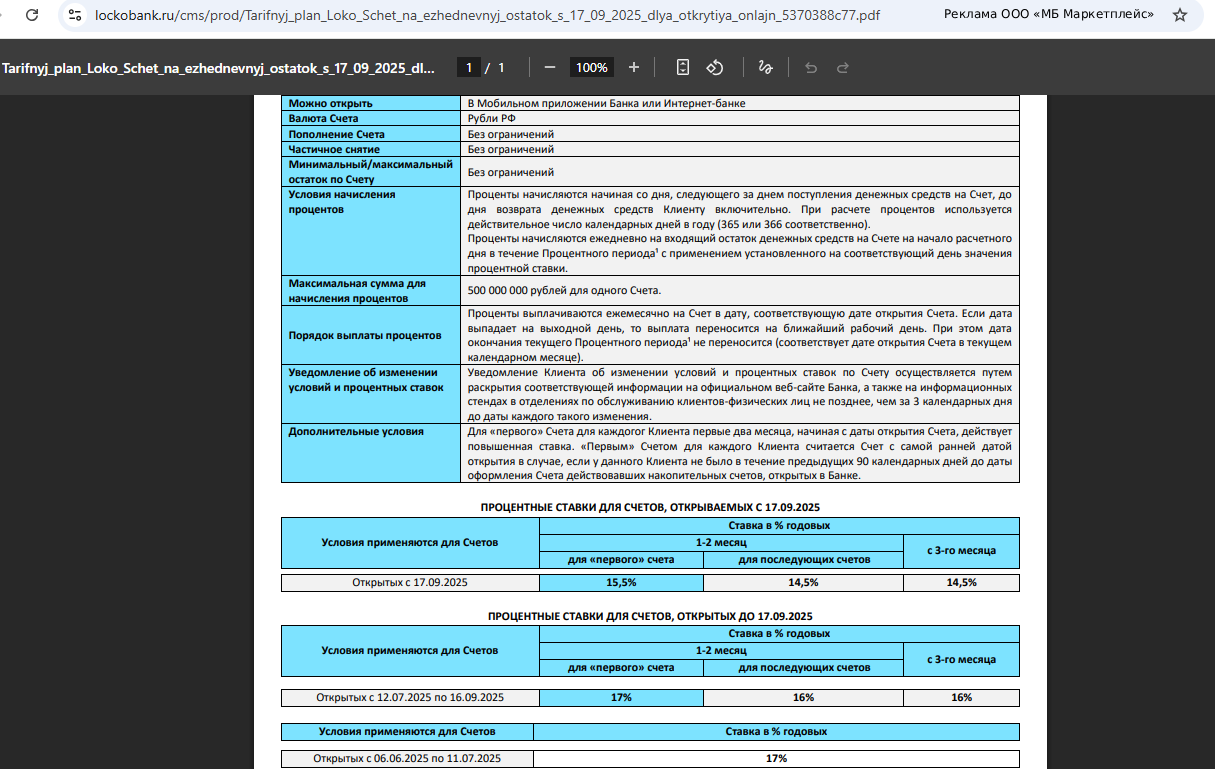Click 'В Мобильном приложении Банка или Интернет-банке' cell
This screenshot has height=769, width=1215.
(741, 103)
